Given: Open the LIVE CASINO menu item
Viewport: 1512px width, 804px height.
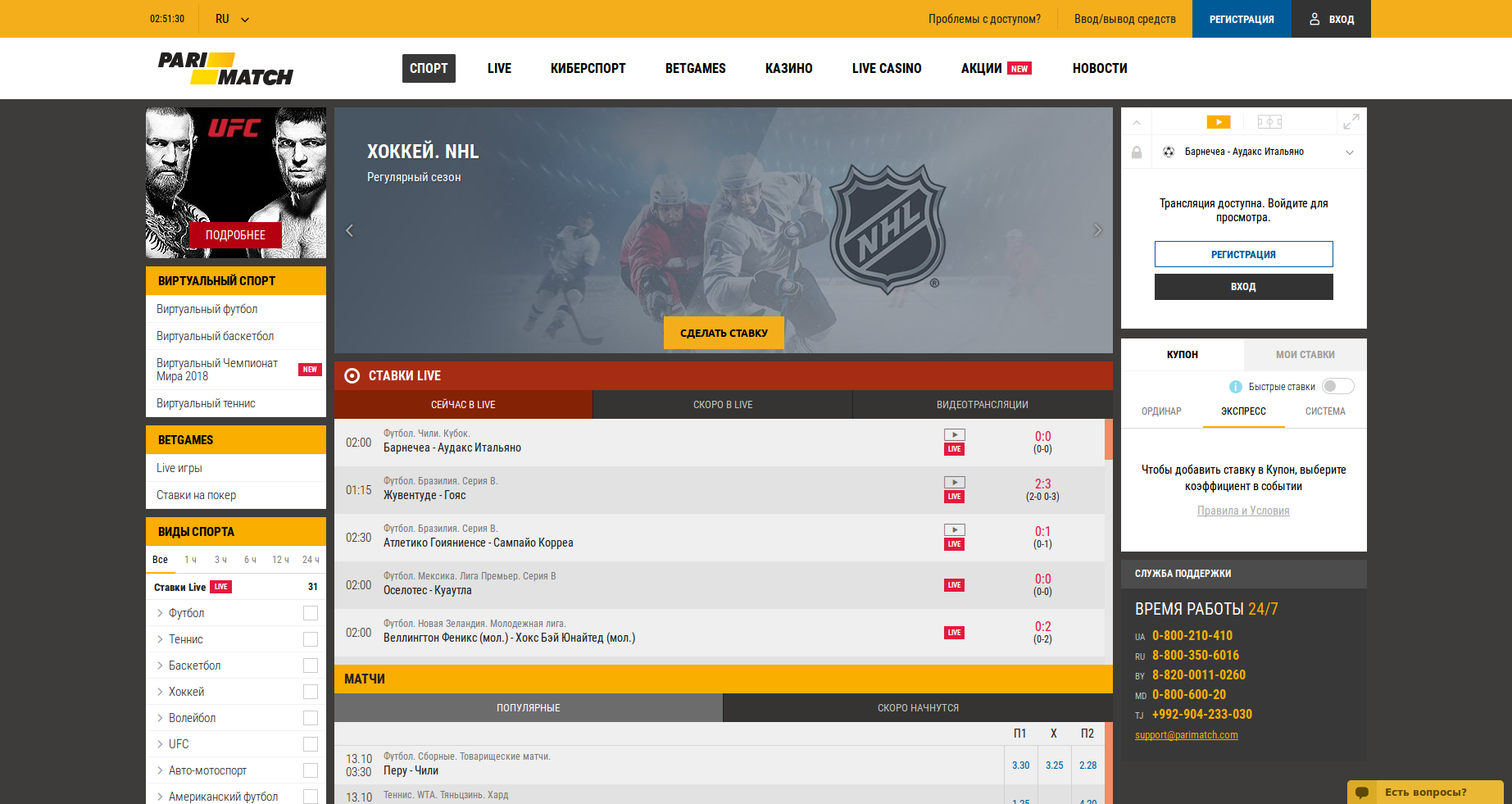Looking at the screenshot, I should [887, 69].
